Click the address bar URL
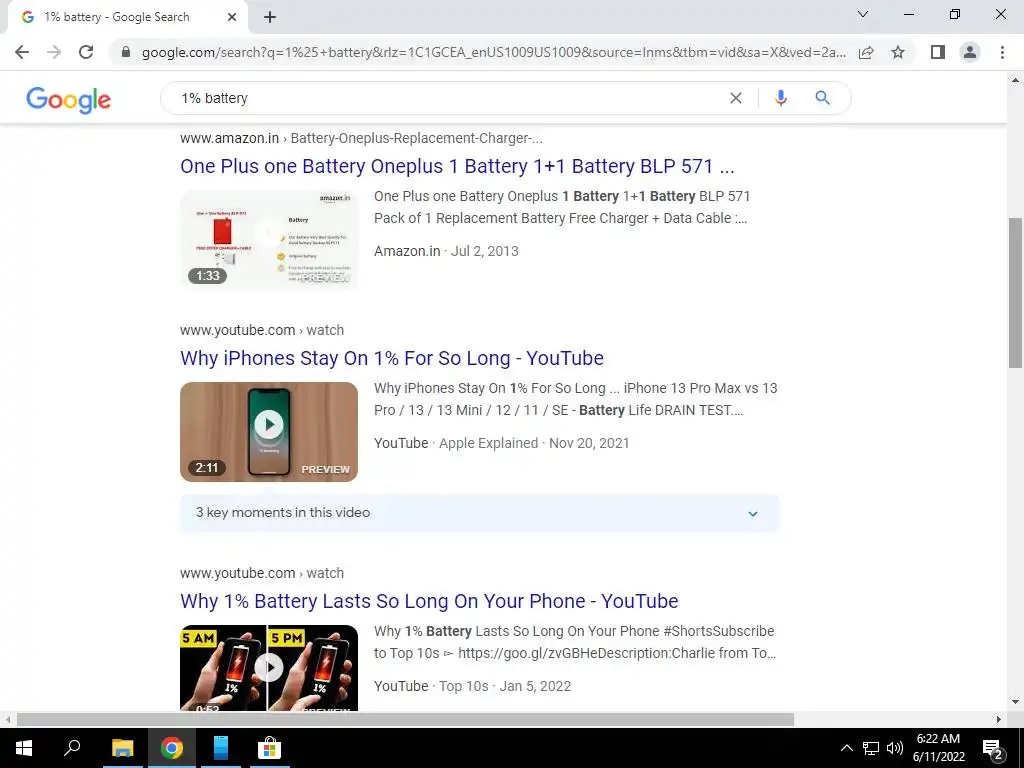Viewport: 1024px width, 768px height. [494, 52]
